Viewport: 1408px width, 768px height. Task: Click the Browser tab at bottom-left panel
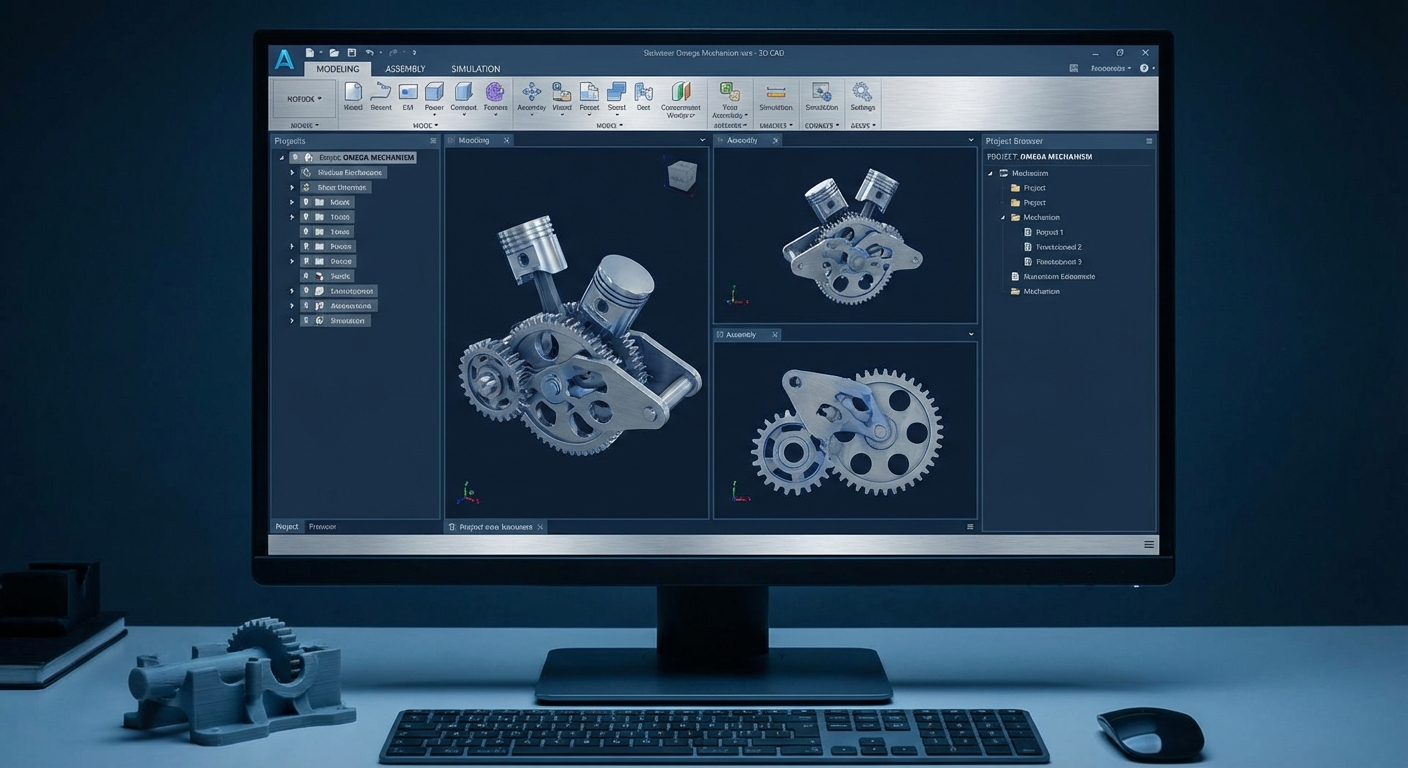(x=322, y=526)
